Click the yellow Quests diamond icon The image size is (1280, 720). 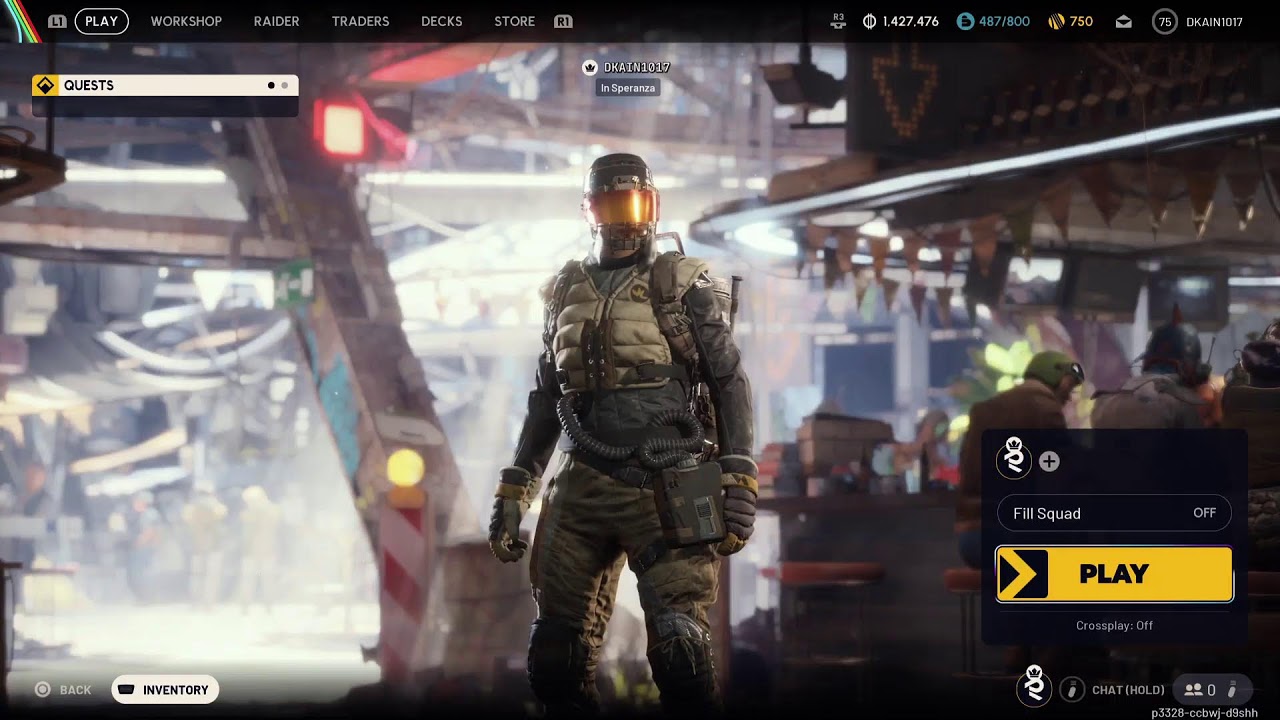[x=45, y=85]
